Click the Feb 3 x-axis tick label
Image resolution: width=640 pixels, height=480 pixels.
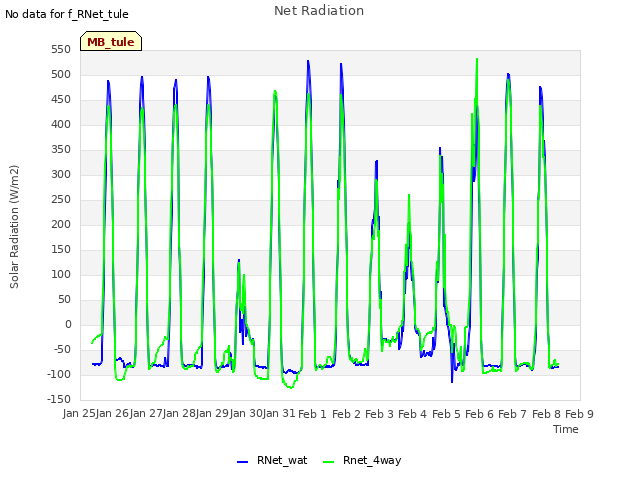[x=379, y=414]
